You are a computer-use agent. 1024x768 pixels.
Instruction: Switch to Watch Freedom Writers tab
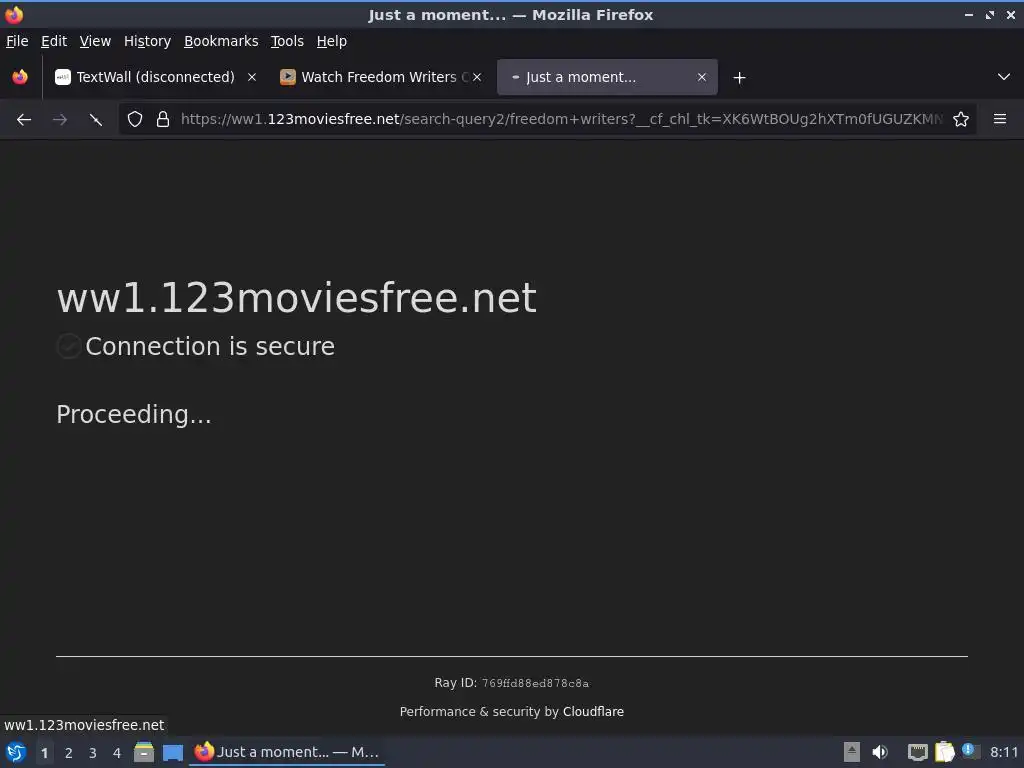(x=381, y=77)
